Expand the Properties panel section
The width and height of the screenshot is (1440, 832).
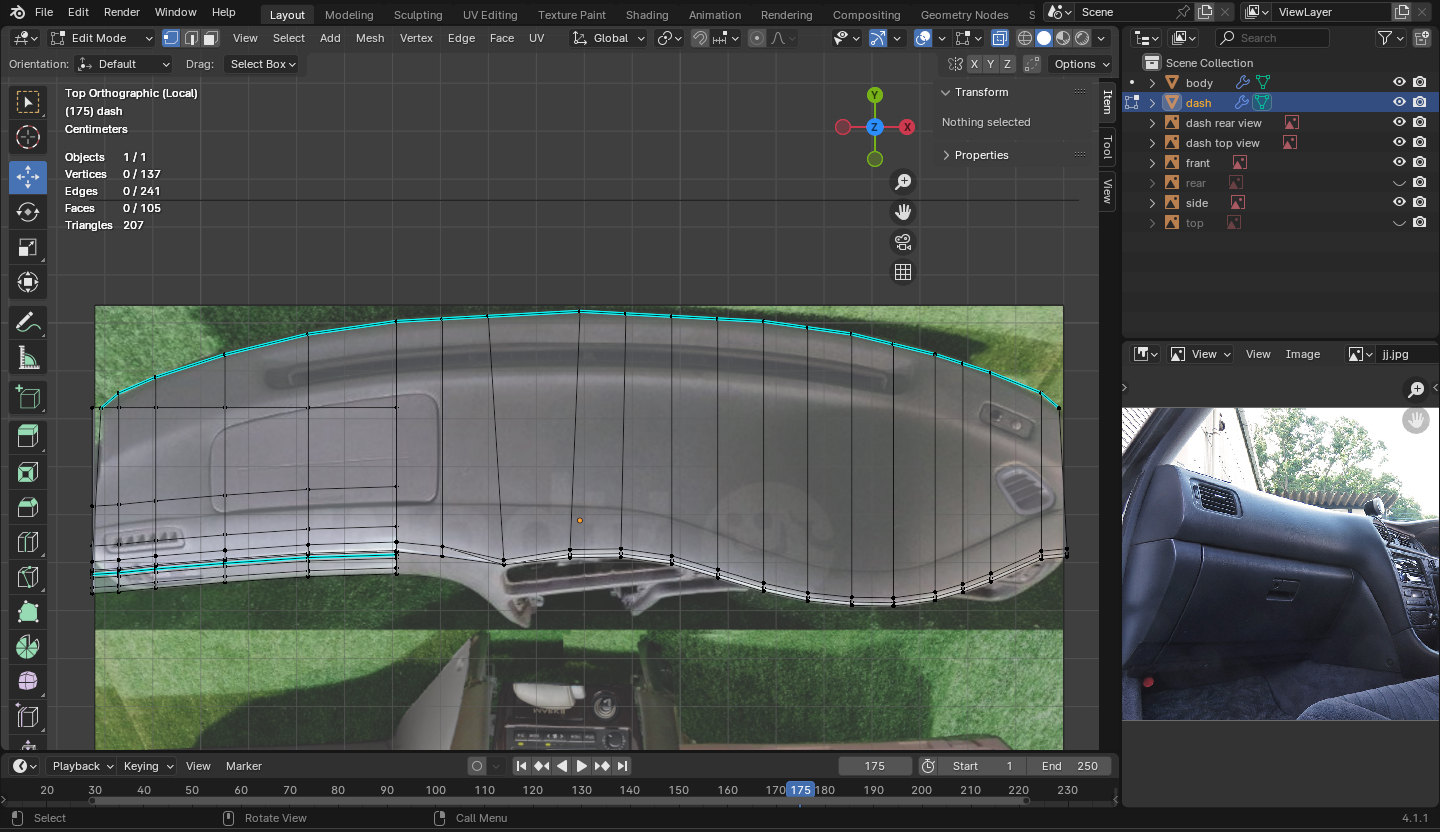(980, 155)
